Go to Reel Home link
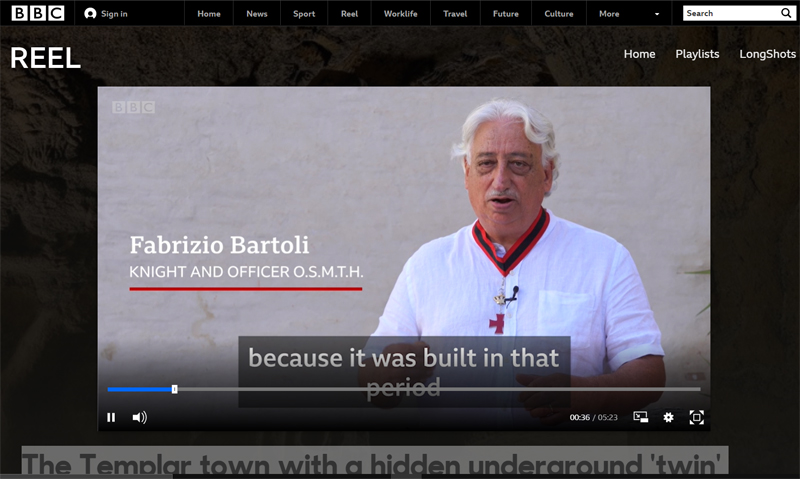This screenshot has width=800, height=479. coord(639,54)
